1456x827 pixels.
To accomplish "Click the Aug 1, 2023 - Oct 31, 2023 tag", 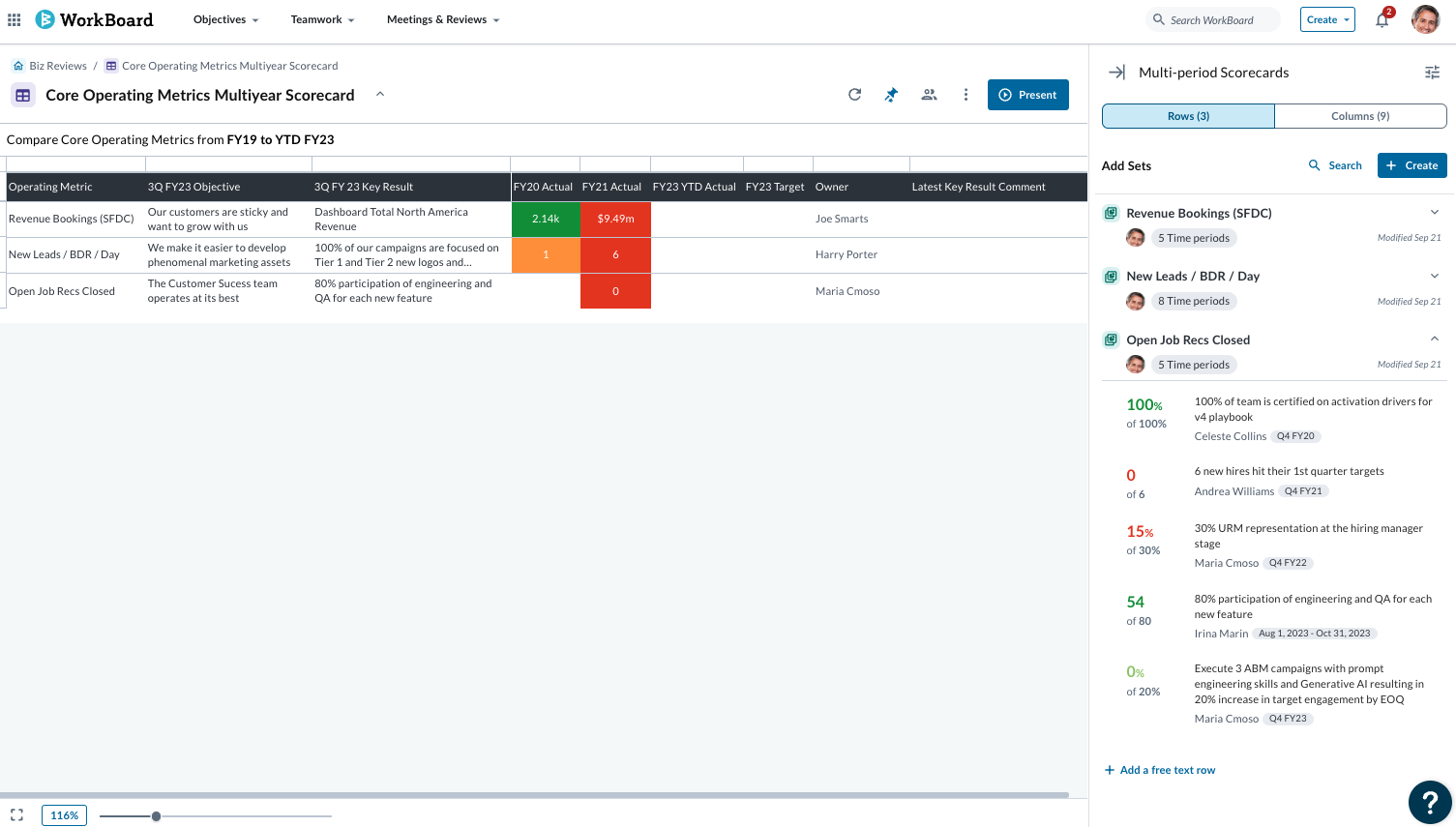I will tap(1314, 634).
